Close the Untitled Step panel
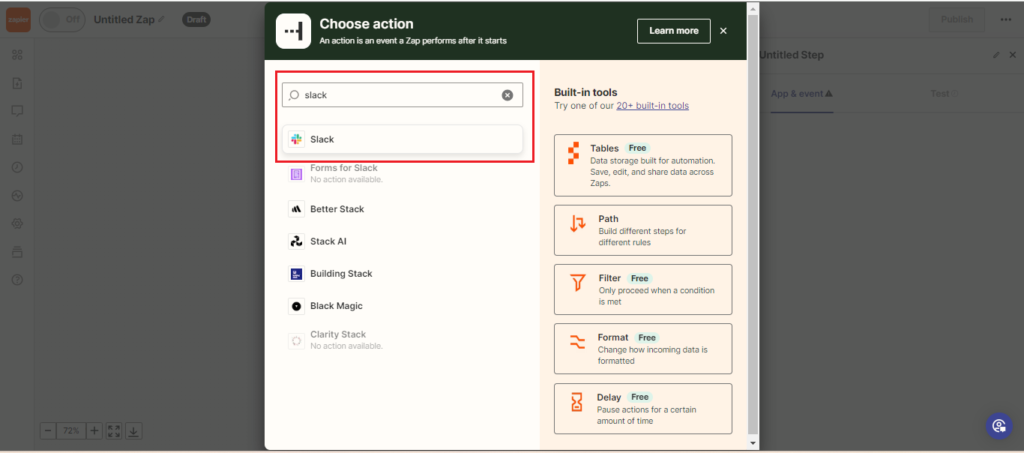Screen dimensions: 1024x453 [x=1012, y=55]
